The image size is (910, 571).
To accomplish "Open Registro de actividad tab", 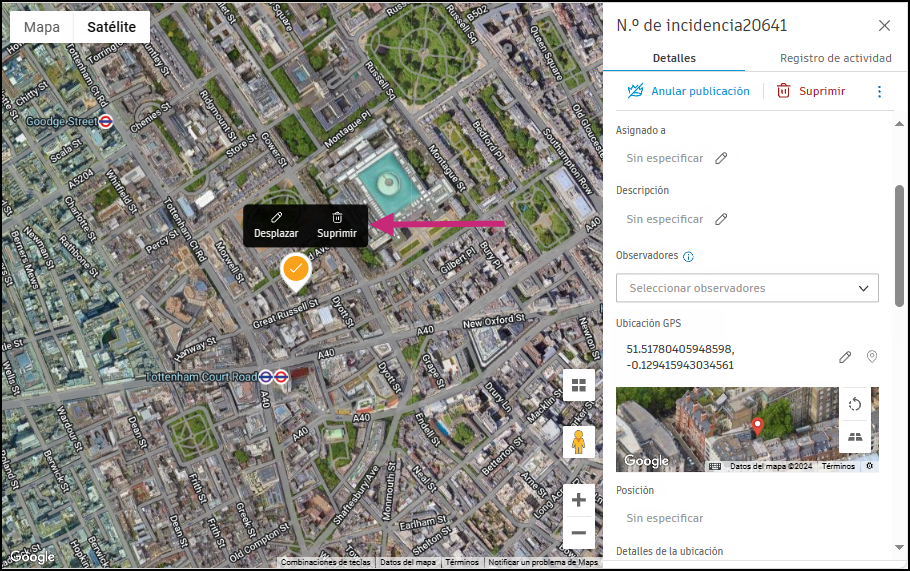I will point(835,58).
